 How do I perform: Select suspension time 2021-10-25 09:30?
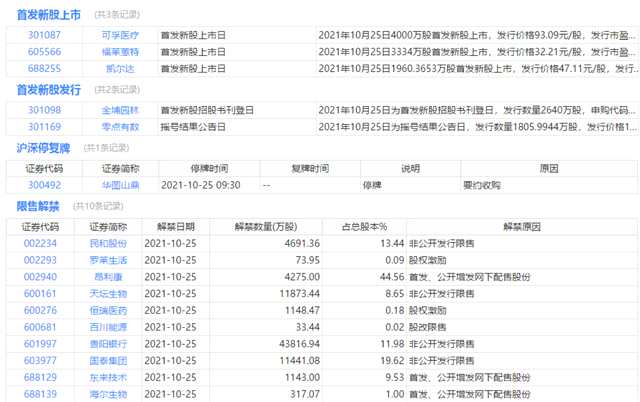point(200,185)
